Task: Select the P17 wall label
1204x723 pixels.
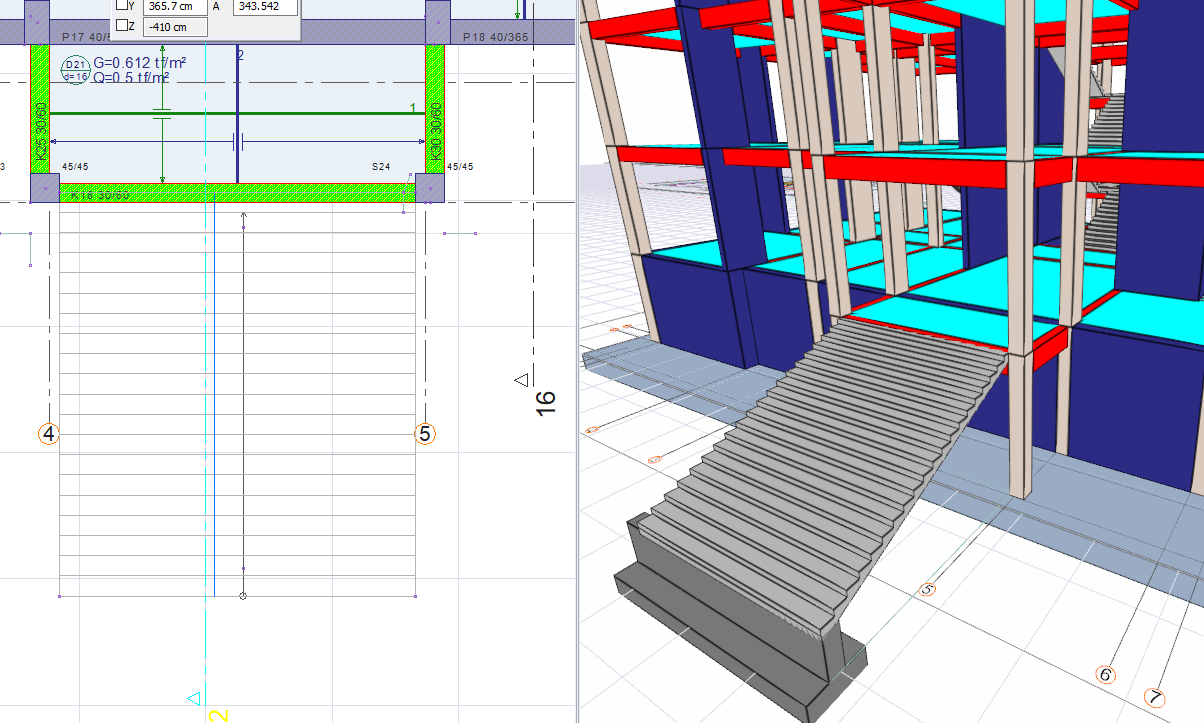Action: [x=85, y=37]
